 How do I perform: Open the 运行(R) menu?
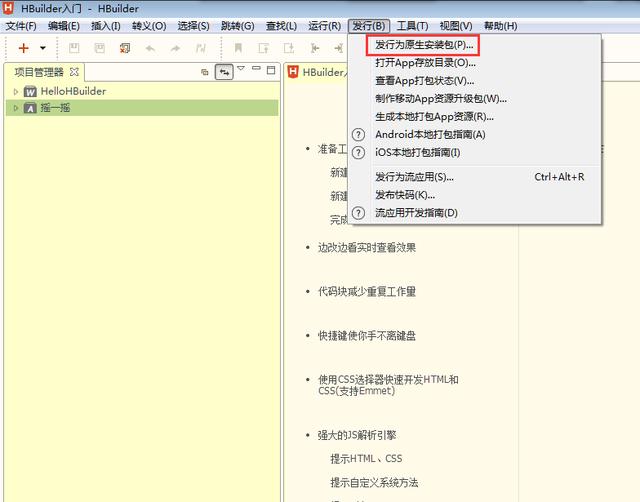coord(324,26)
